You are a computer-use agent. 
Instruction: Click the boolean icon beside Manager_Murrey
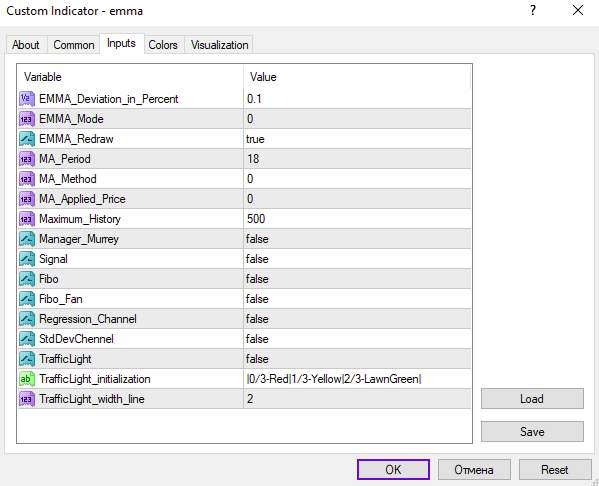[x=27, y=239]
